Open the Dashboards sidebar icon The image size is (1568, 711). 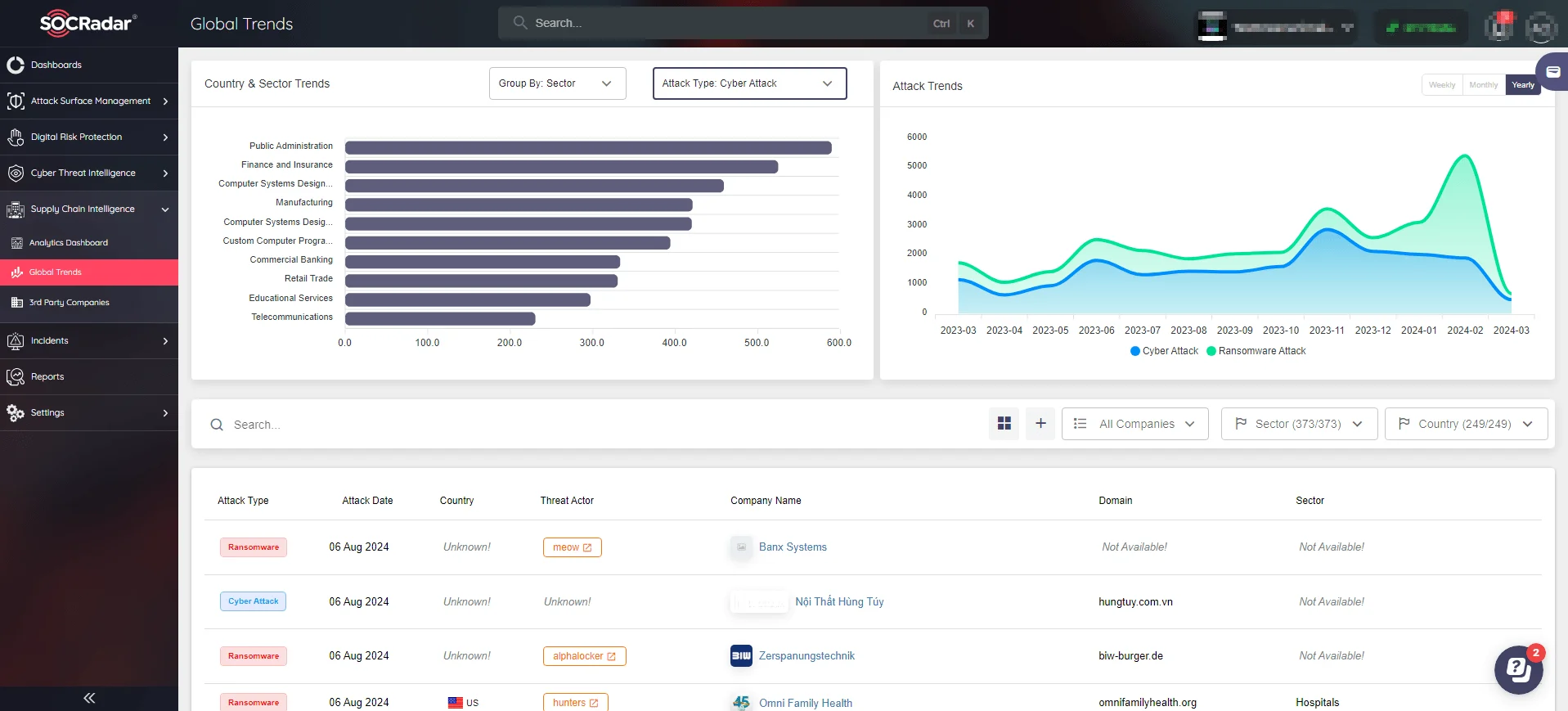16,65
